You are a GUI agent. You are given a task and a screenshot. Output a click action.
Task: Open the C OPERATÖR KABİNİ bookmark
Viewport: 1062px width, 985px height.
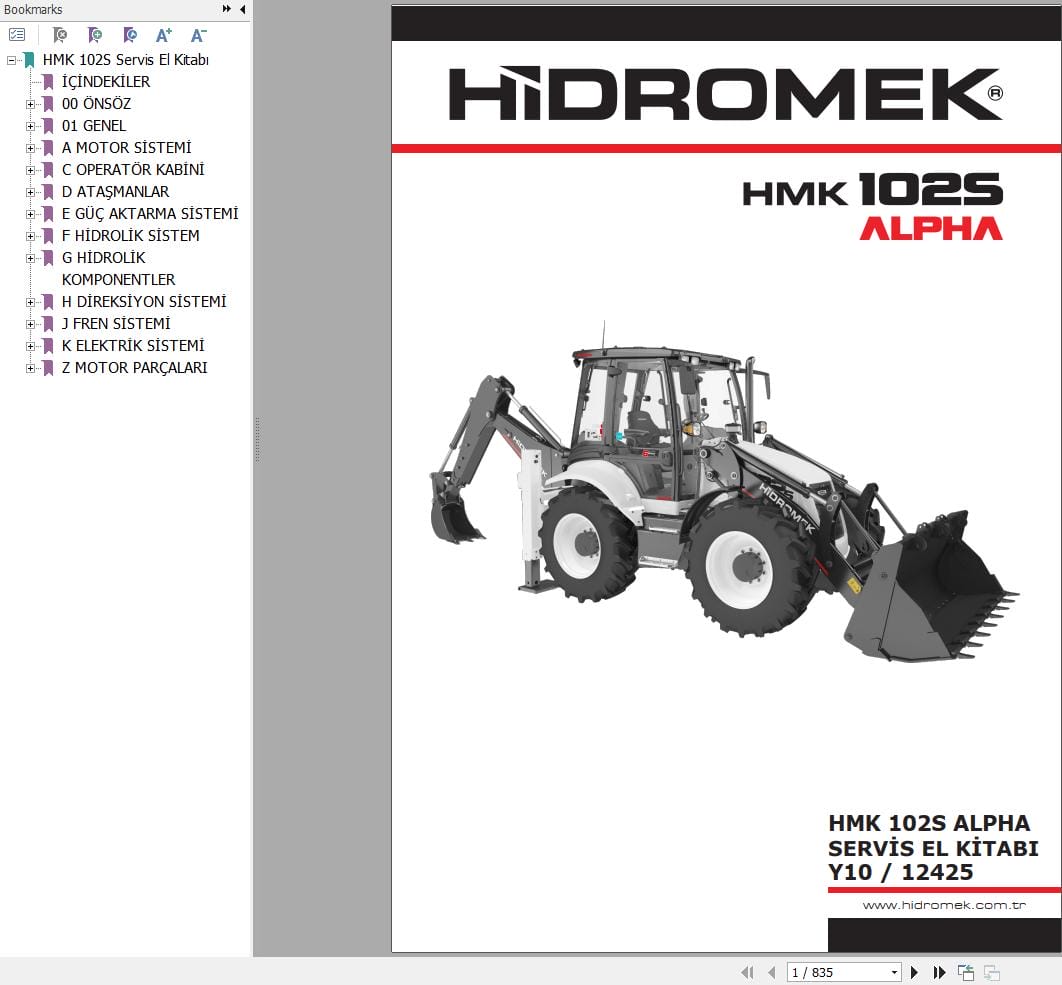[133, 169]
